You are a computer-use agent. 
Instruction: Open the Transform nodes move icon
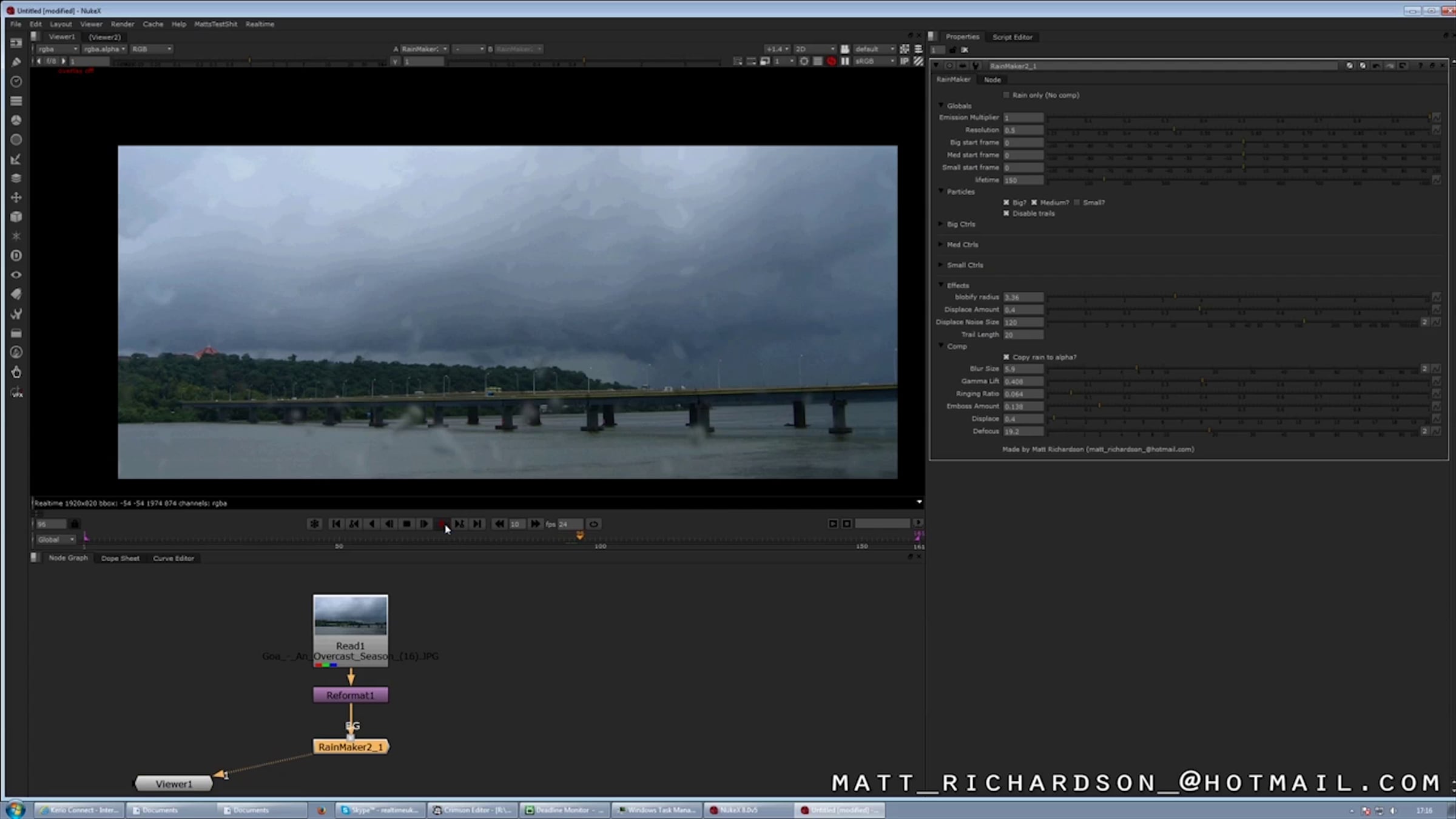[16, 198]
